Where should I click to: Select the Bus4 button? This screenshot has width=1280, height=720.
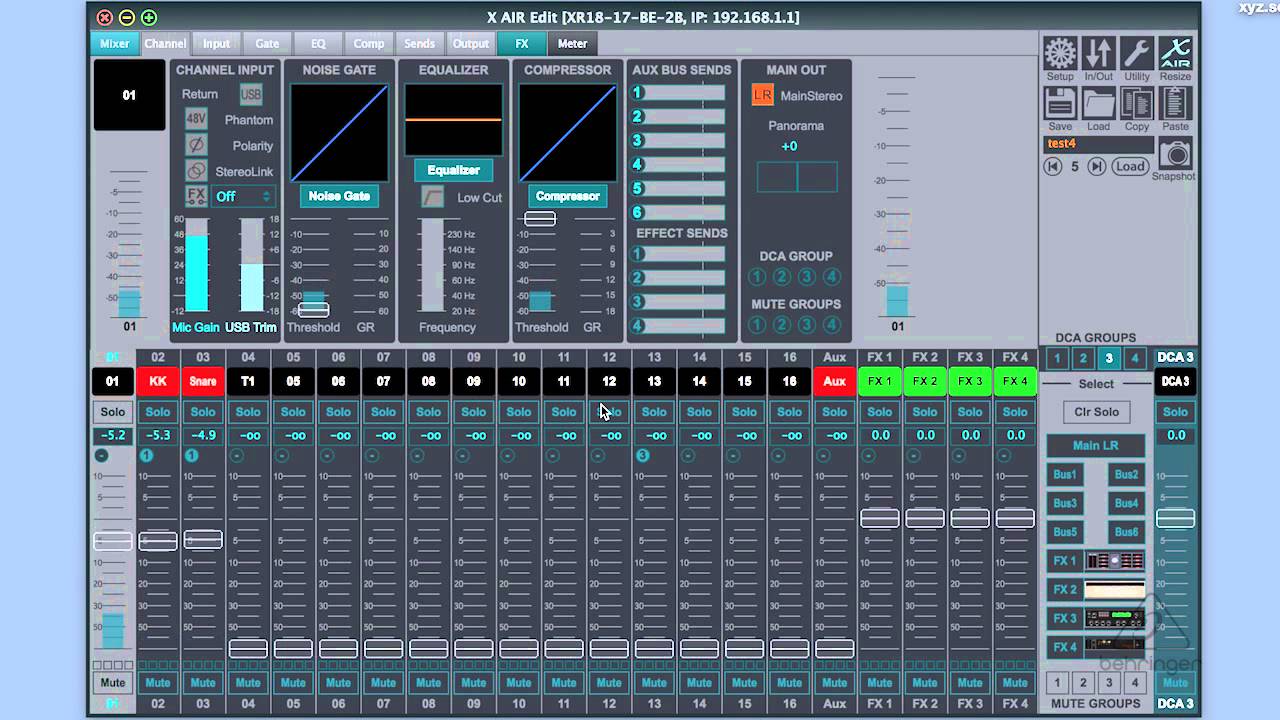[1127, 503]
